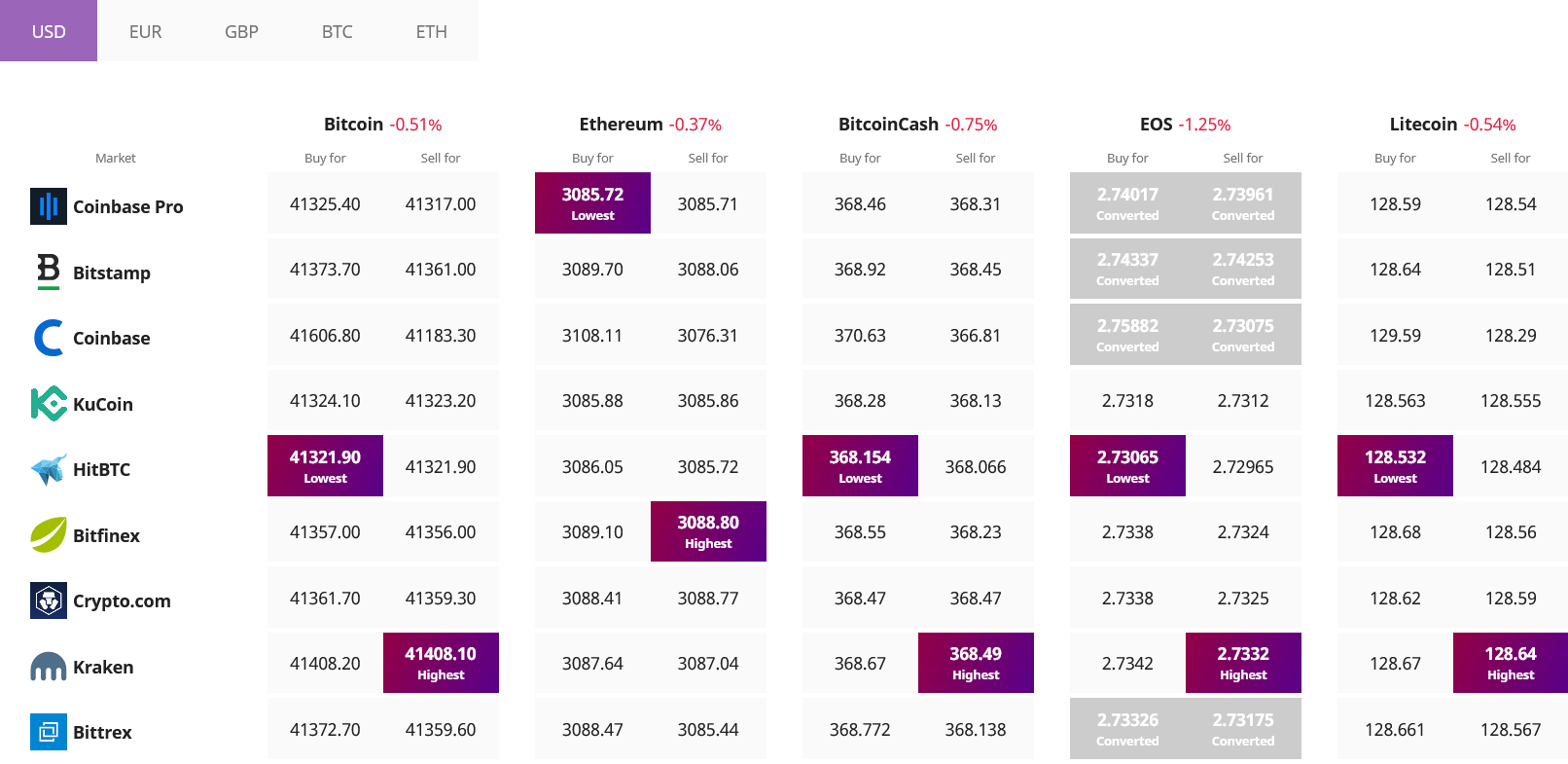Screen dimensions: 1568x764
Task: Click Bitcoin sell price 41359.60
Action: (x=441, y=729)
